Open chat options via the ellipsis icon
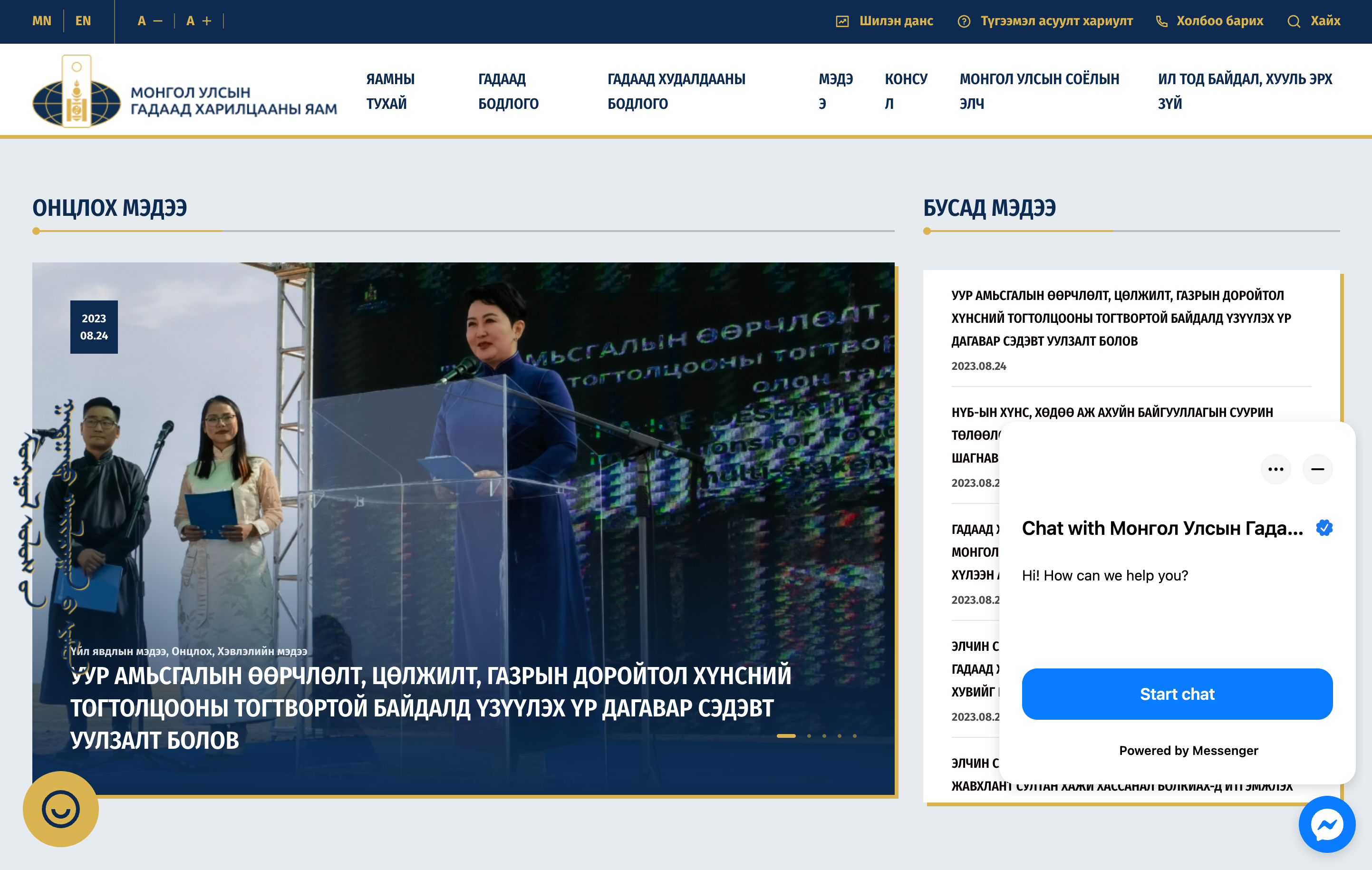1372x870 pixels. pos(1276,469)
